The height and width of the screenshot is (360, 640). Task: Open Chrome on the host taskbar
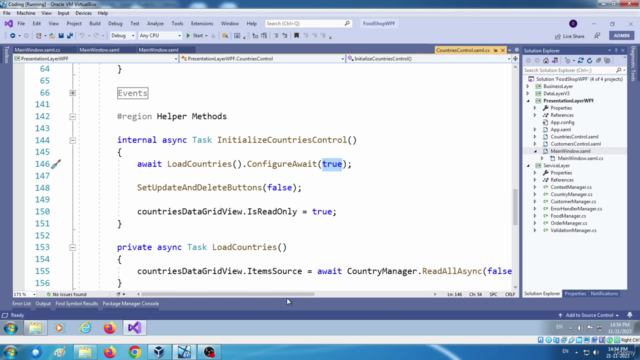click(135, 352)
